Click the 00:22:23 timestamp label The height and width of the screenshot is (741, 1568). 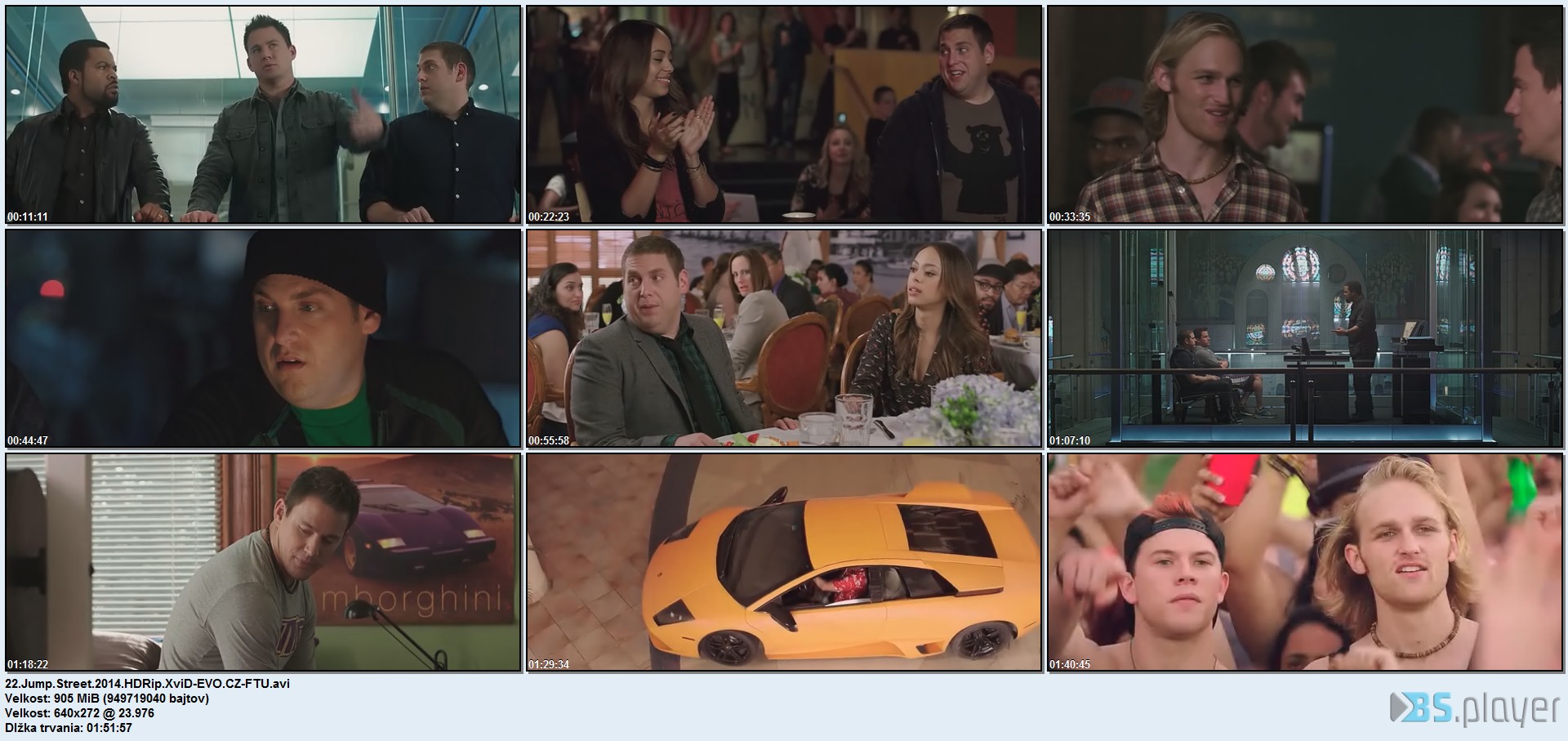pyautogui.click(x=549, y=217)
